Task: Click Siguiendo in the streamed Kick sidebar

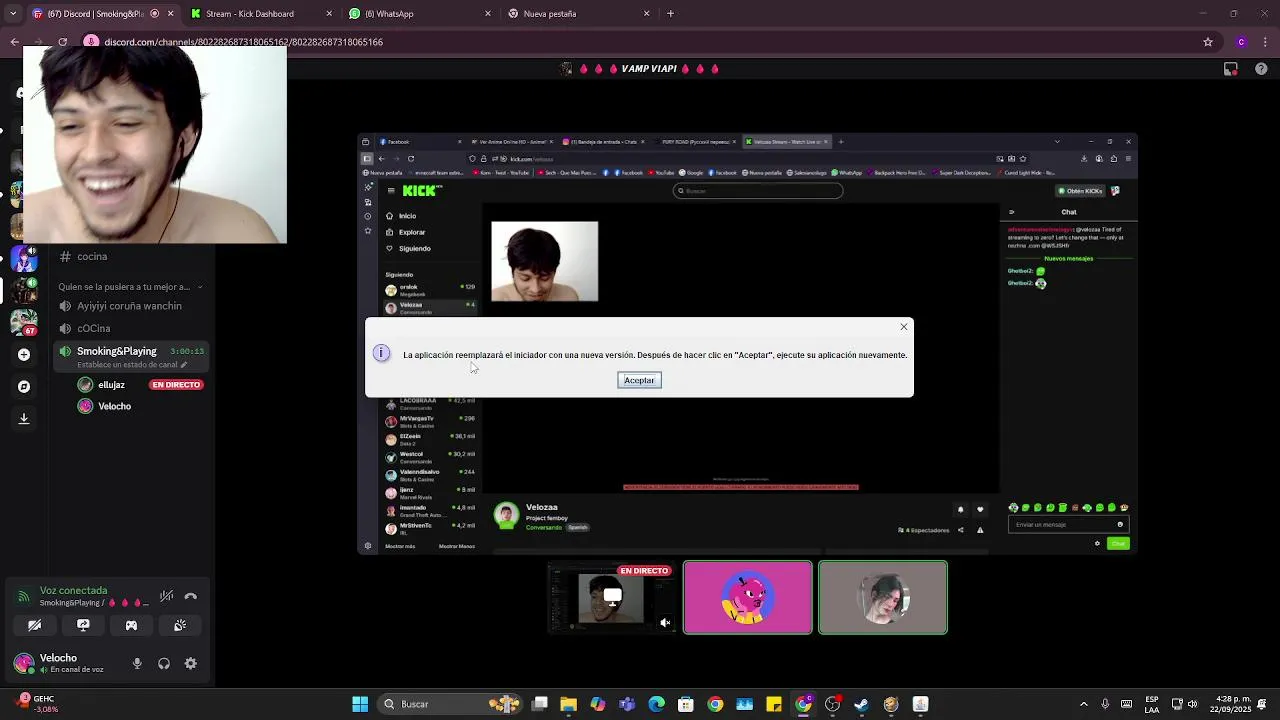Action: coord(414,248)
